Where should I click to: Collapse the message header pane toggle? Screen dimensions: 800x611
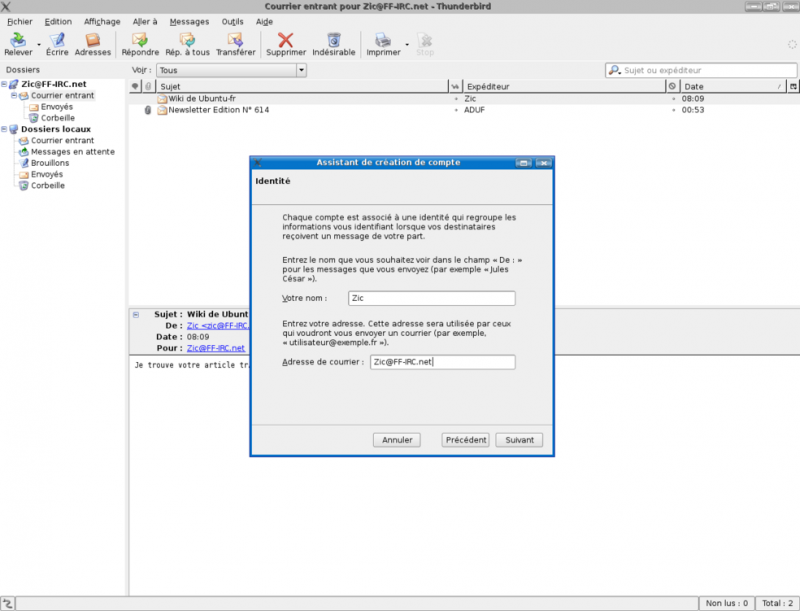click(x=136, y=314)
